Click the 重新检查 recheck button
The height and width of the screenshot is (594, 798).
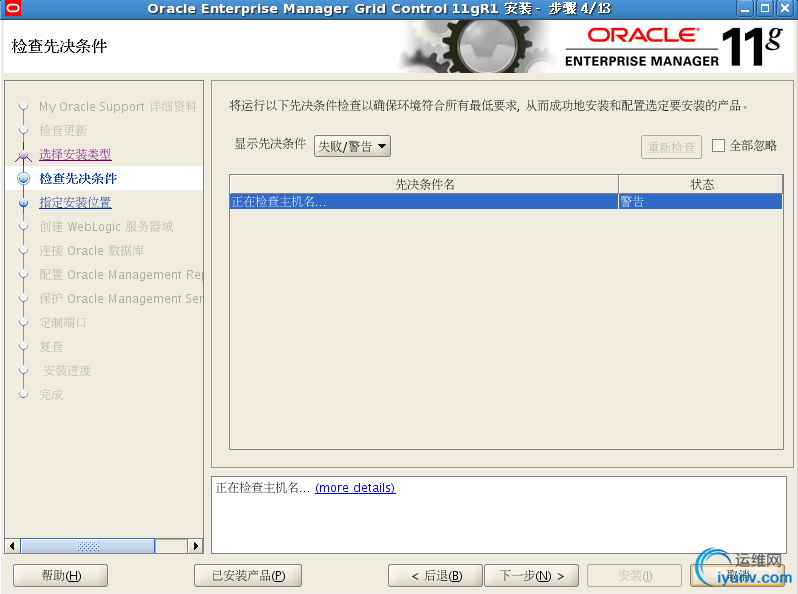click(x=671, y=147)
